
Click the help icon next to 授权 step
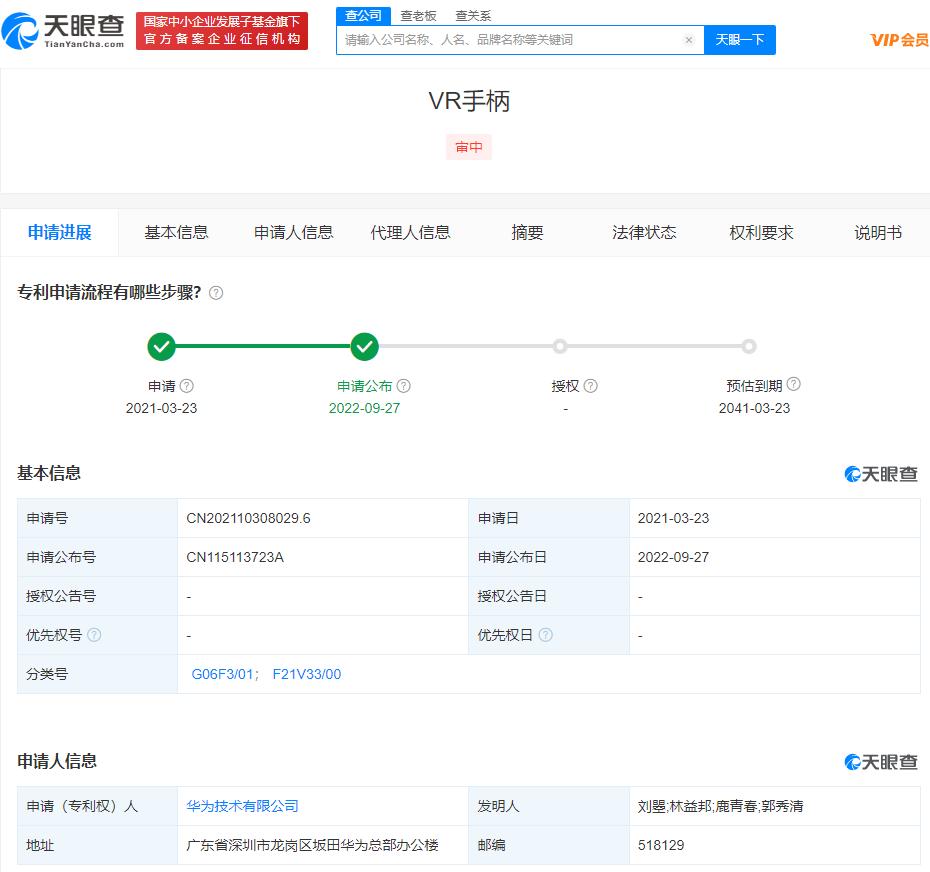click(x=590, y=386)
